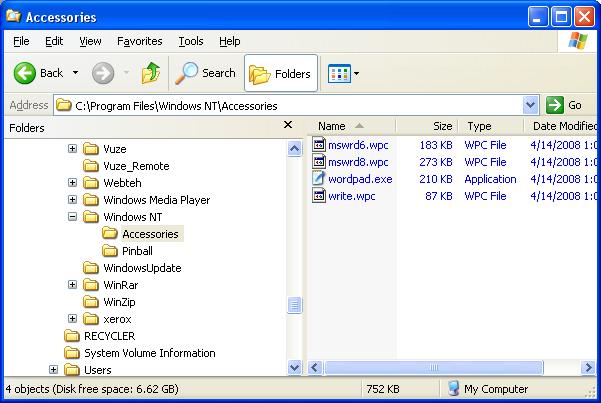Click folder tree scroll up arrow
The width and height of the screenshot is (601, 403).
point(294,148)
